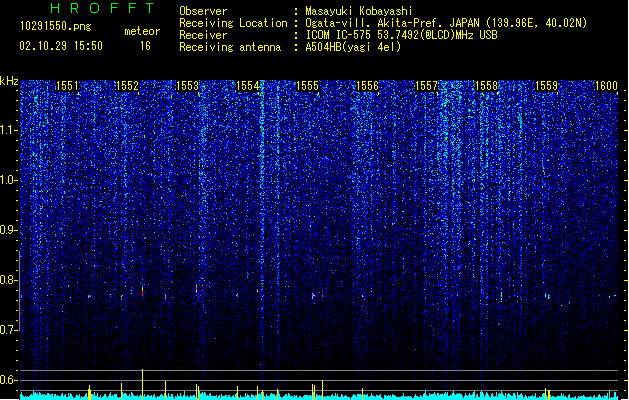Viewport: 629px width, 400px height.
Task: Click the Receiving Location label
Action: pos(233,23)
